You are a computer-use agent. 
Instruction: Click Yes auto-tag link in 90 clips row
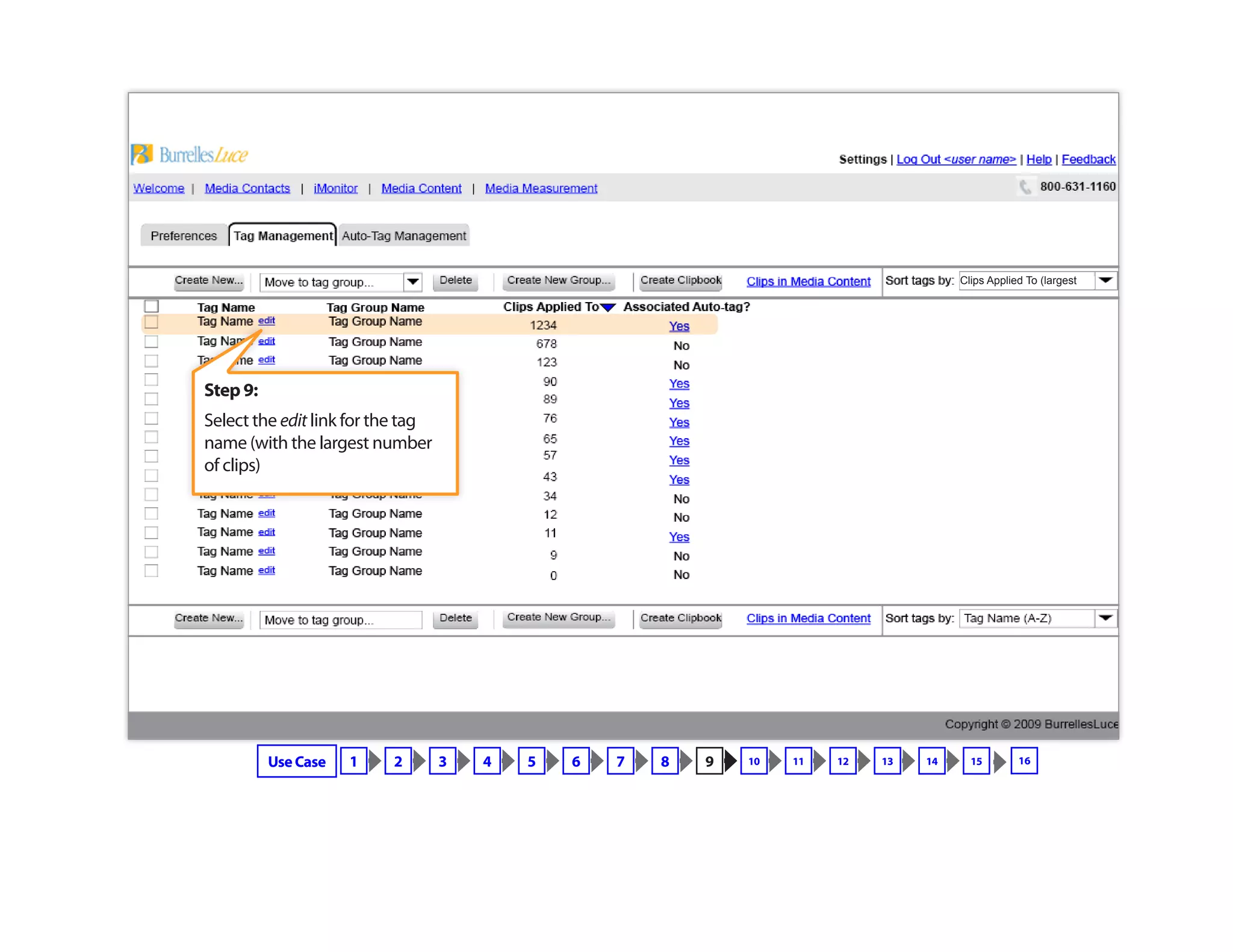point(679,383)
